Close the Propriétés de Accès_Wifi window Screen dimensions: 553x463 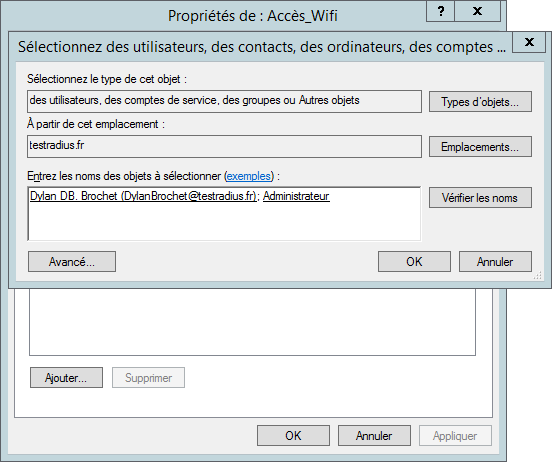(x=478, y=12)
